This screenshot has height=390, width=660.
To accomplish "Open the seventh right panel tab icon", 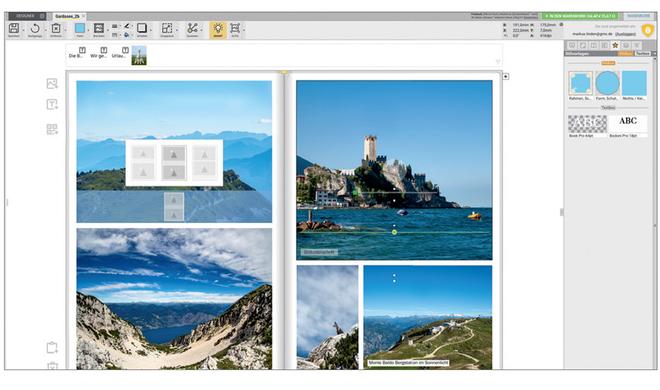I will pos(637,45).
